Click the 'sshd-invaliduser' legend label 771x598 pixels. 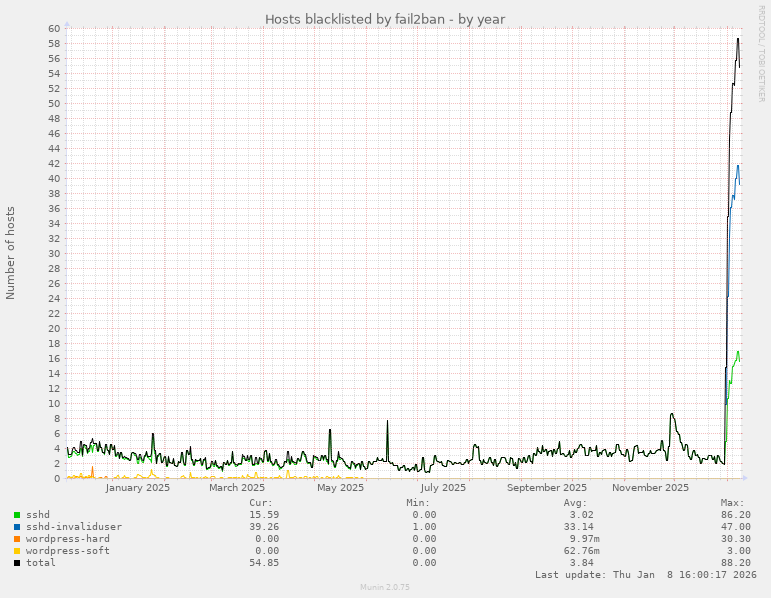click(74, 527)
